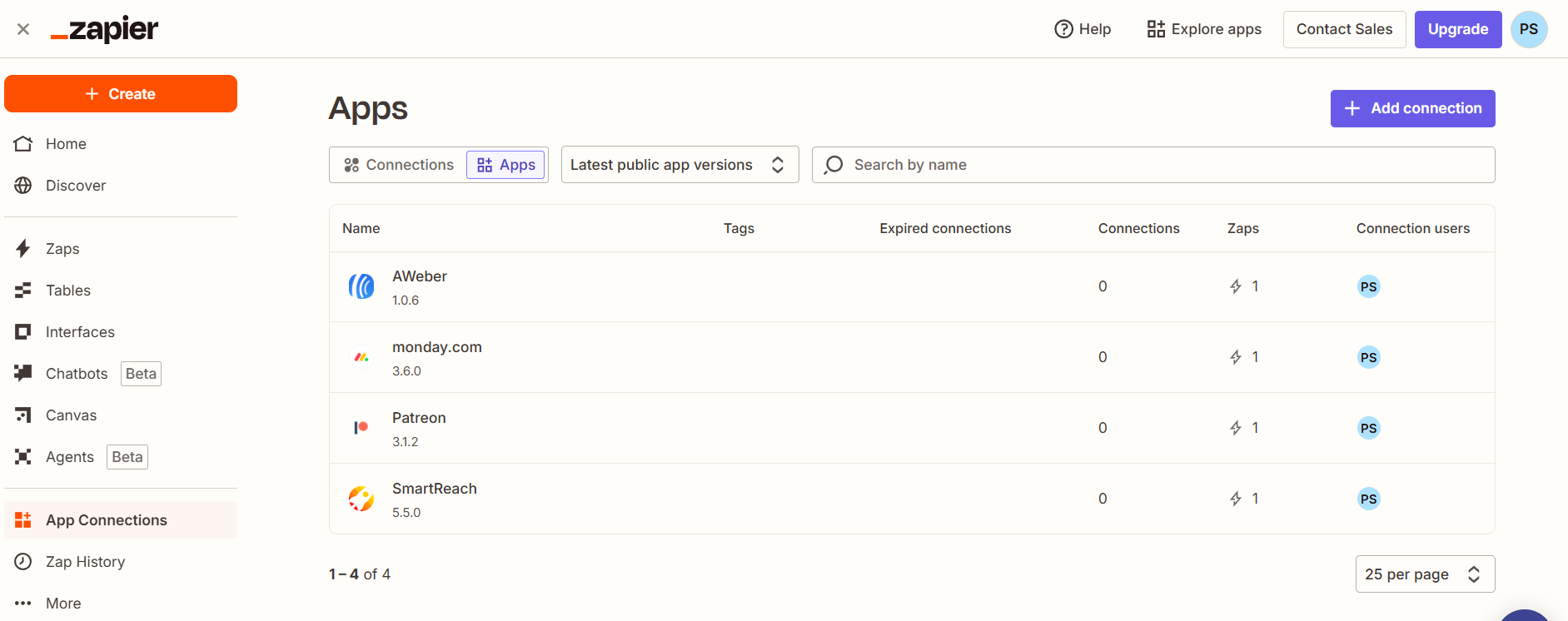Click Zaps count in SmartReach row
This screenshot has width=1568, height=621.
point(1244,499)
